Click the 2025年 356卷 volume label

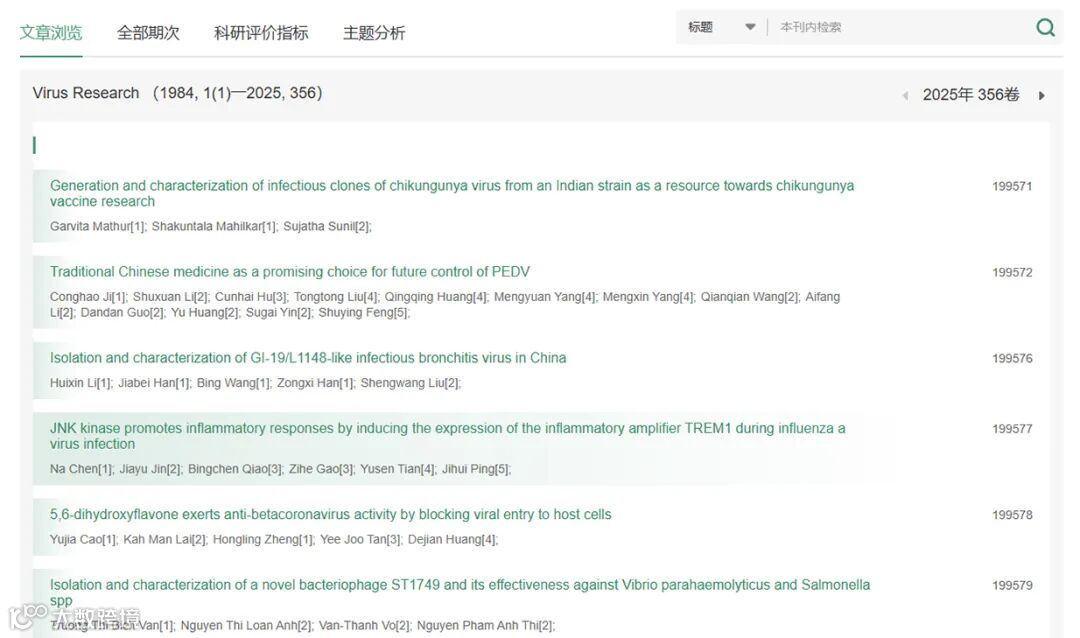point(971,95)
